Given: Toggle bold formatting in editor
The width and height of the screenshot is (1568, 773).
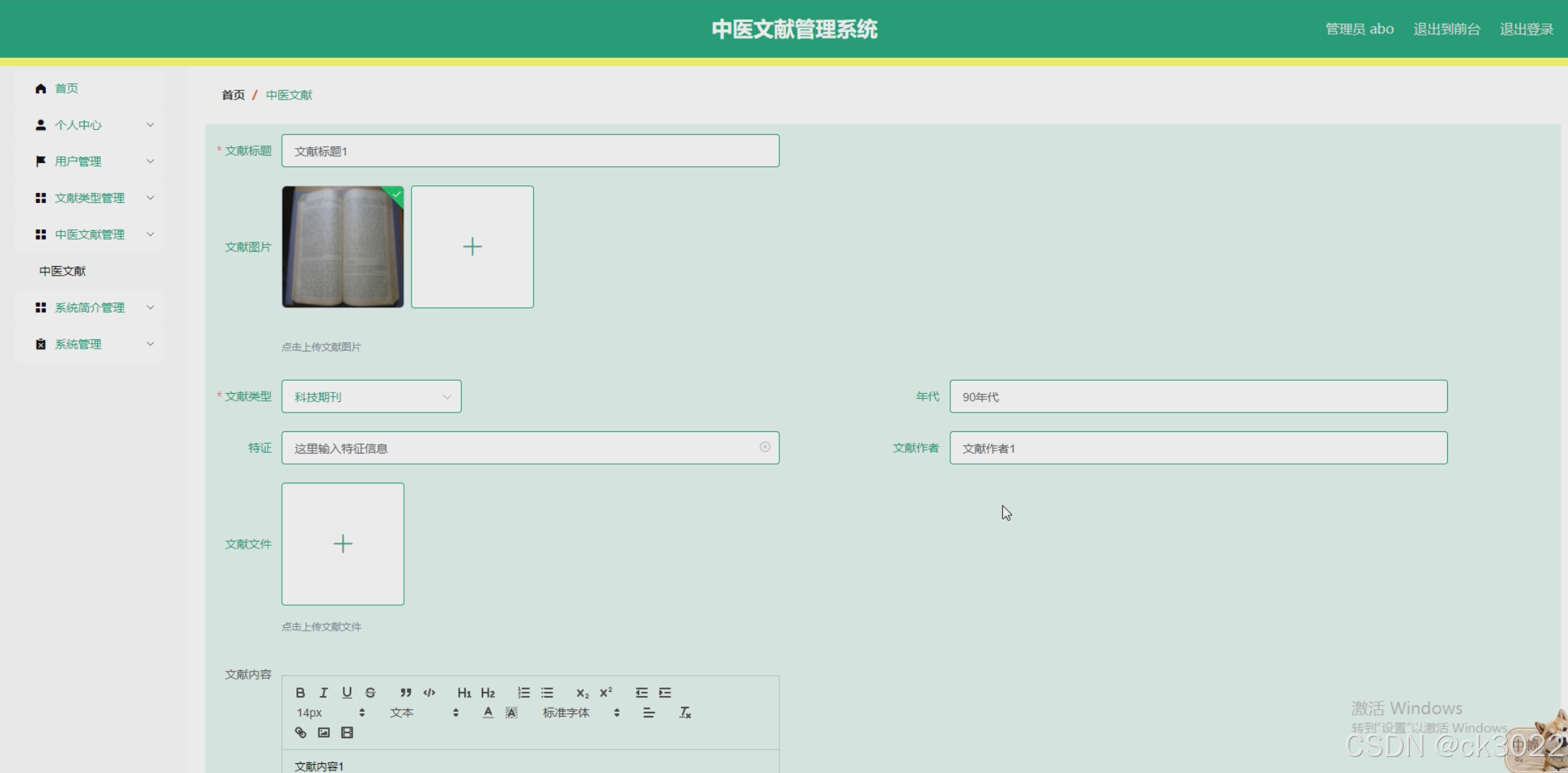Looking at the screenshot, I should [x=300, y=692].
